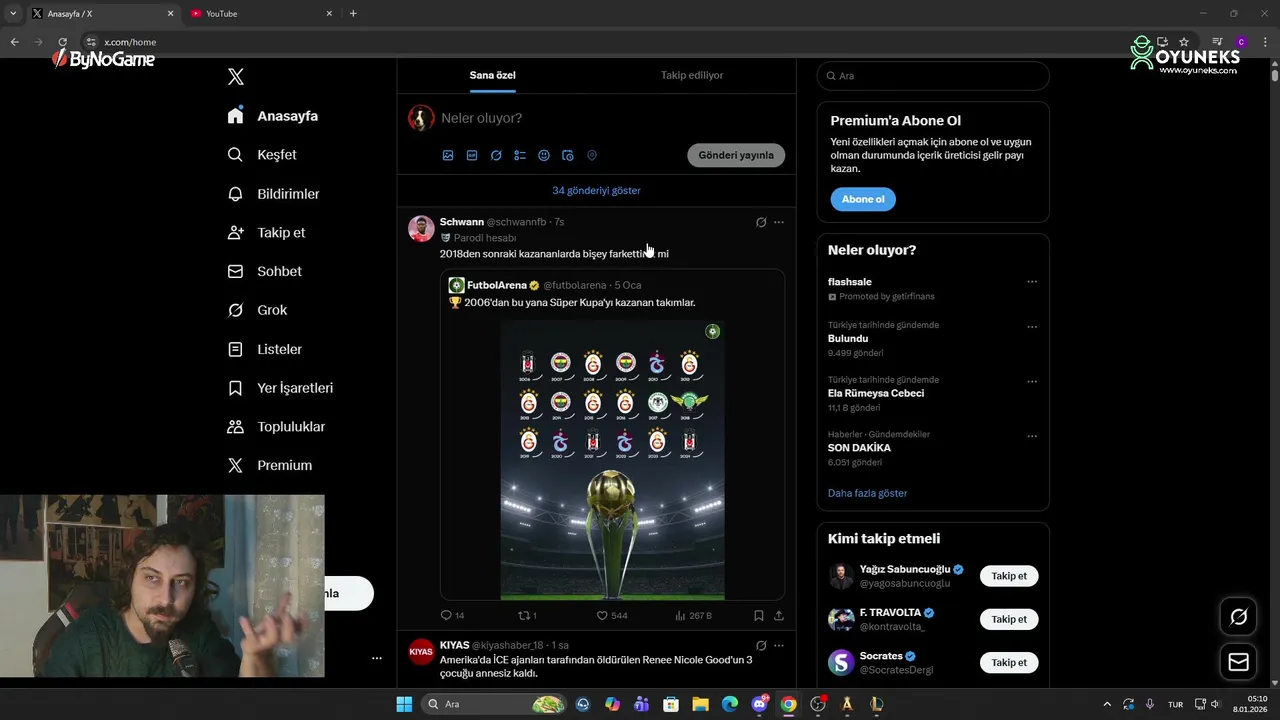The width and height of the screenshot is (1280, 720).
Task: View analytics 267 B on Schwann post
Action: click(x=693, y=616)
